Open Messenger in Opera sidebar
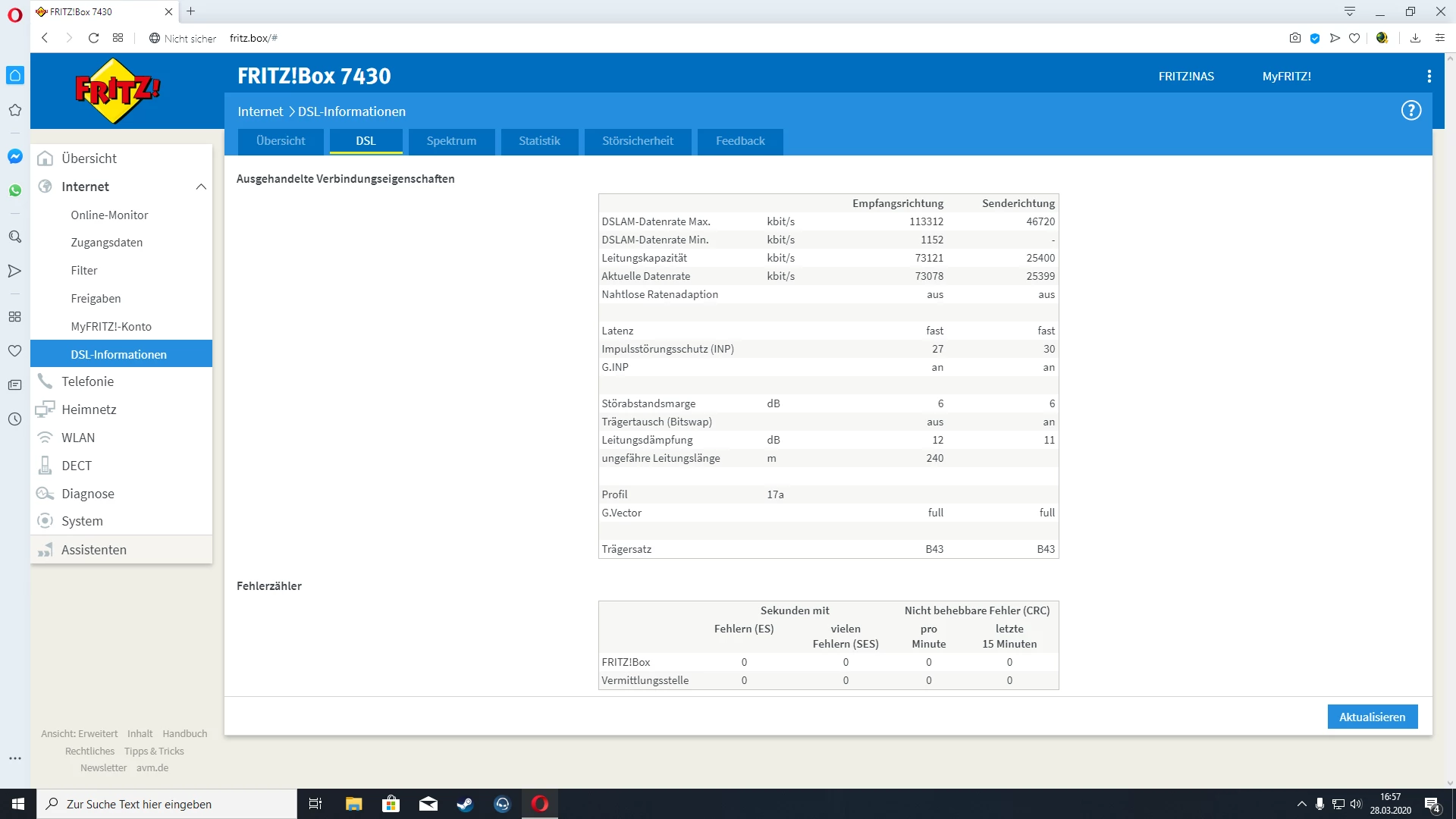The height and width of the screenshot is (819, 1456). click(x=14, y=156)
